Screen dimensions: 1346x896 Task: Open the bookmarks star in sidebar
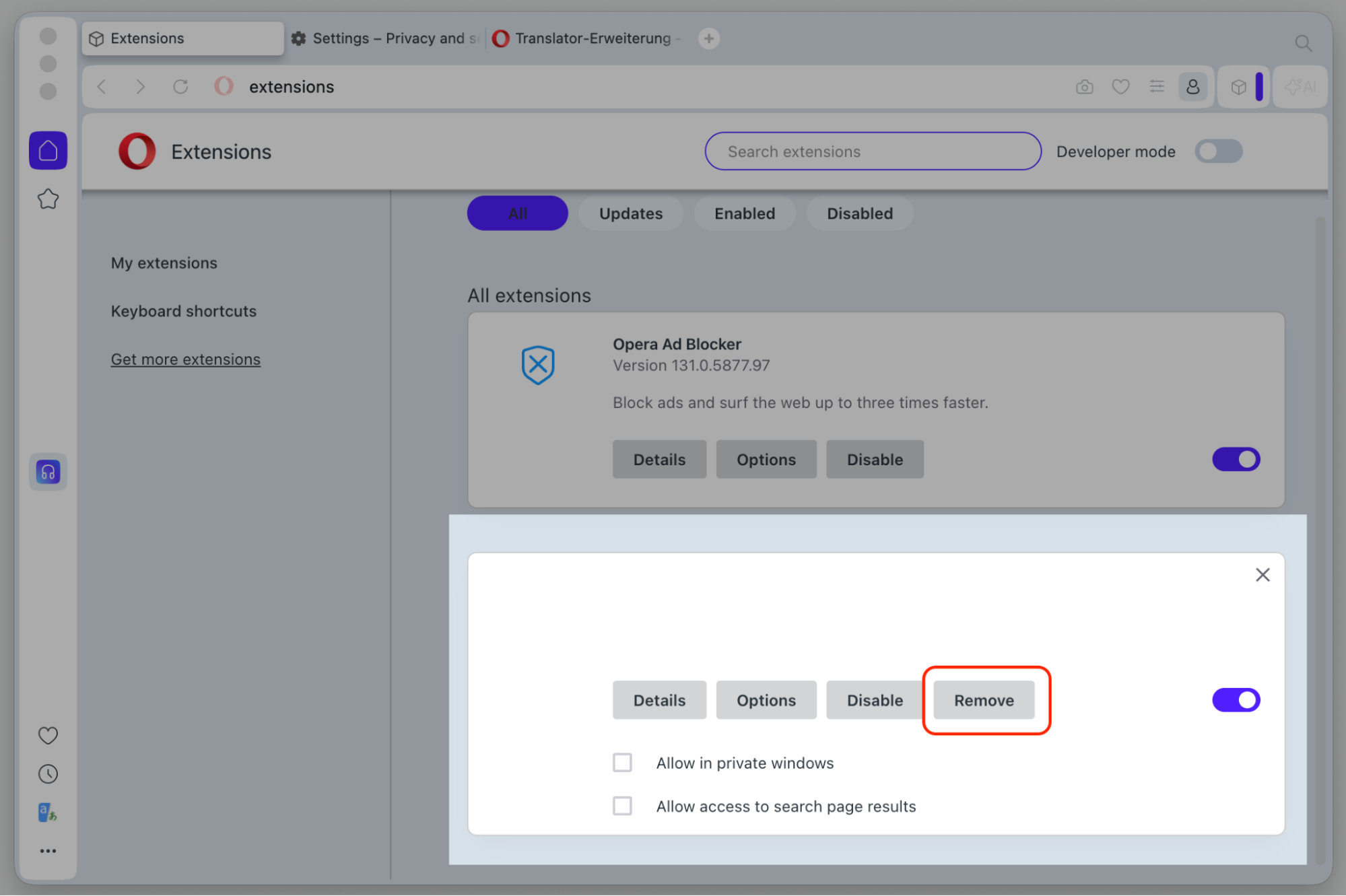(x=48, y=199)
